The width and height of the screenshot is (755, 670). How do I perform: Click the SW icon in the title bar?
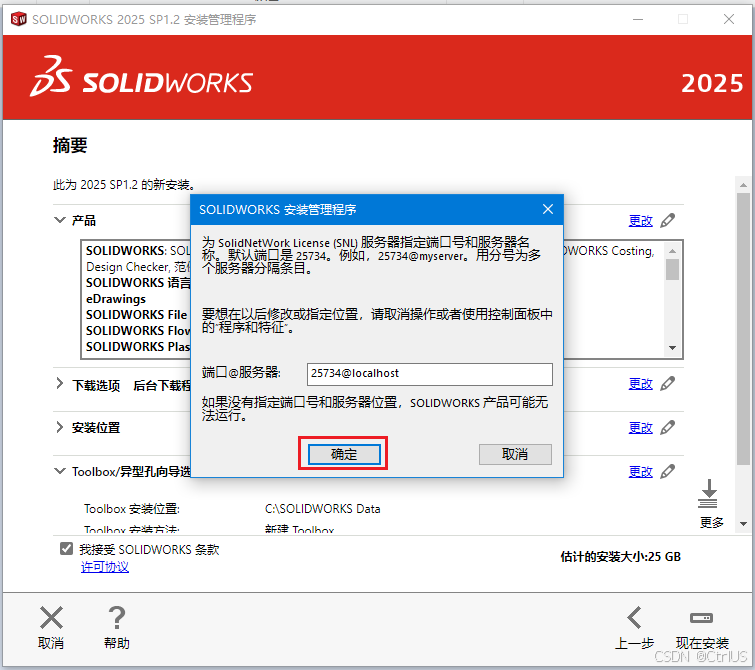[x=18, y=19]
